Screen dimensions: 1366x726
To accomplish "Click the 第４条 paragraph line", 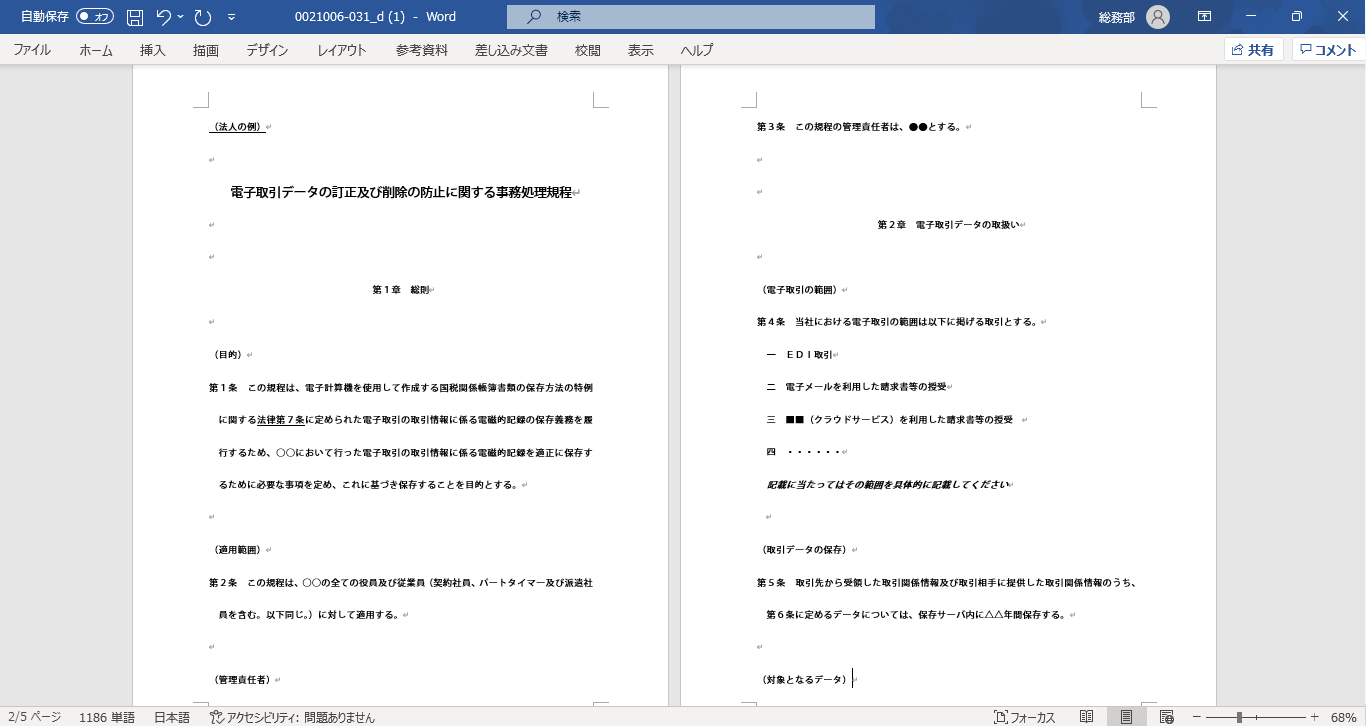I will tap(898, 322).
